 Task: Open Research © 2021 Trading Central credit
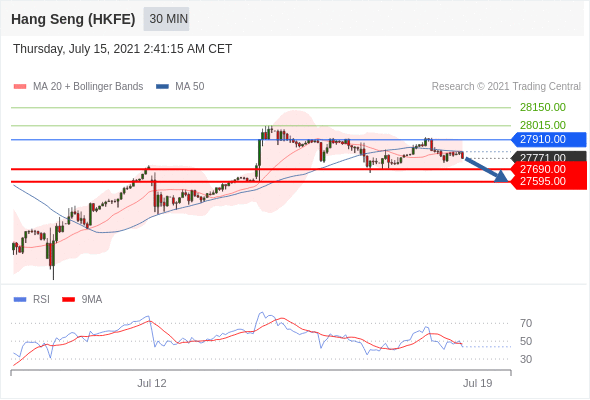click(x=506, y=87)
